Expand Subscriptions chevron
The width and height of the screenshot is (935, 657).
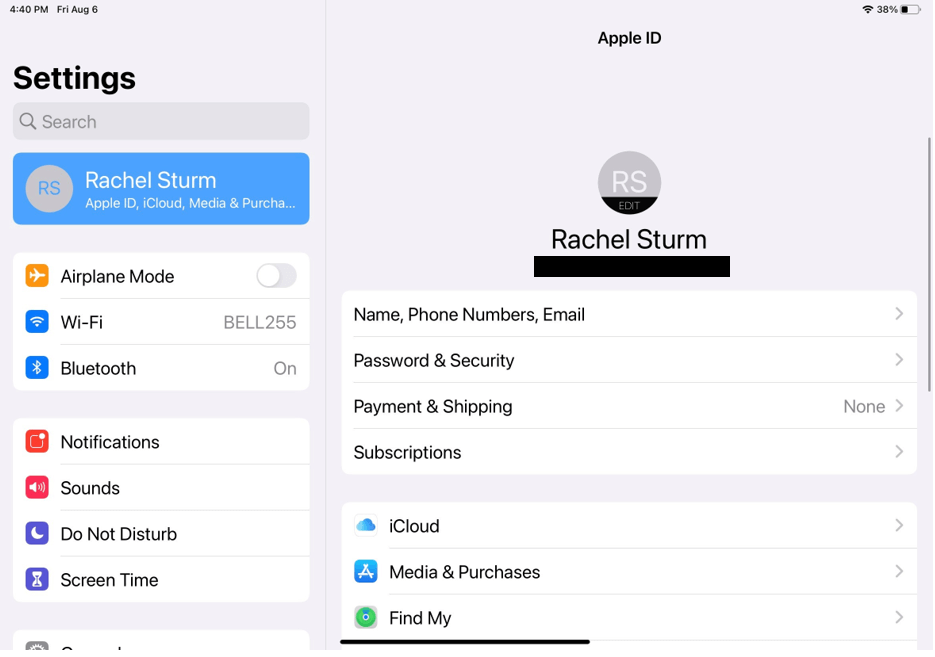coord(899,451)
